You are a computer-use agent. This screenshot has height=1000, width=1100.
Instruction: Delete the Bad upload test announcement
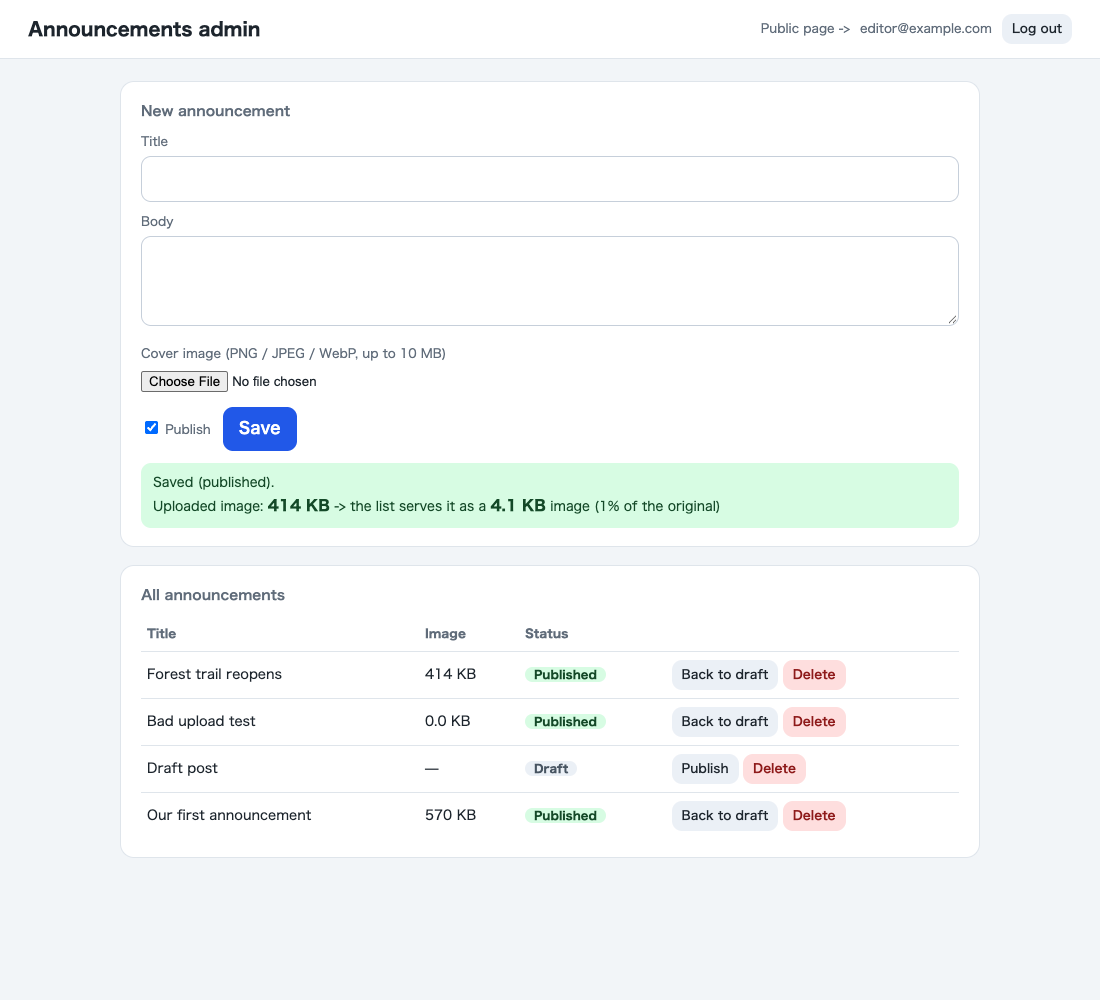point(814,722)
